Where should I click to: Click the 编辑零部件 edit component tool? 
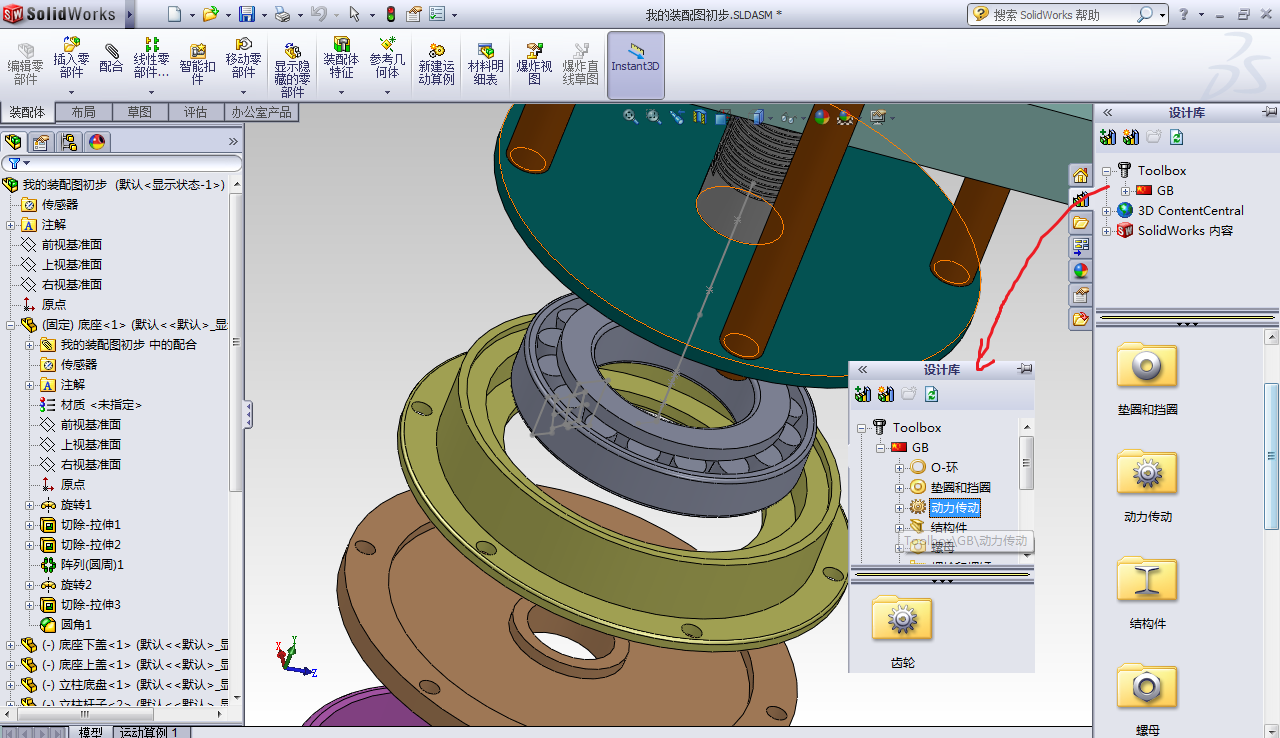(x=25, y=64)
